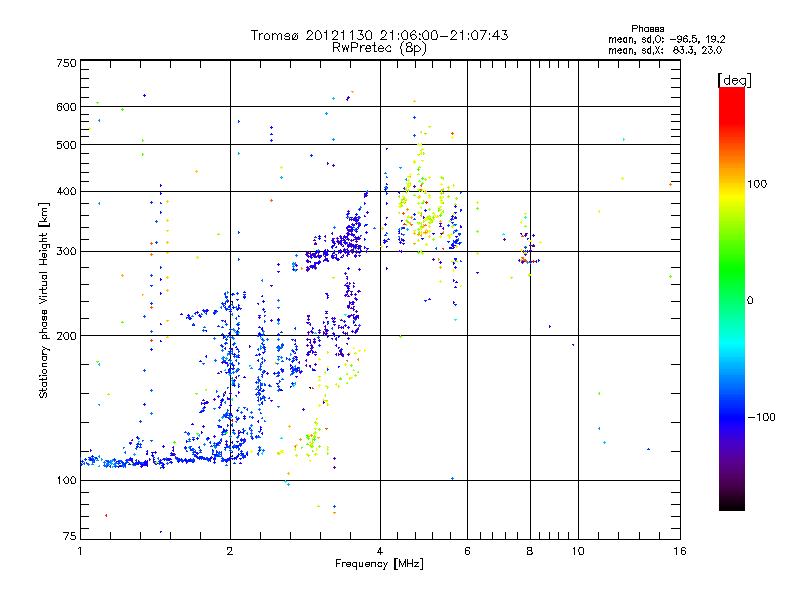Click the y-axis tick label '500'
The width and height of the screenshot is (800, 600).
tap(66, 145)
